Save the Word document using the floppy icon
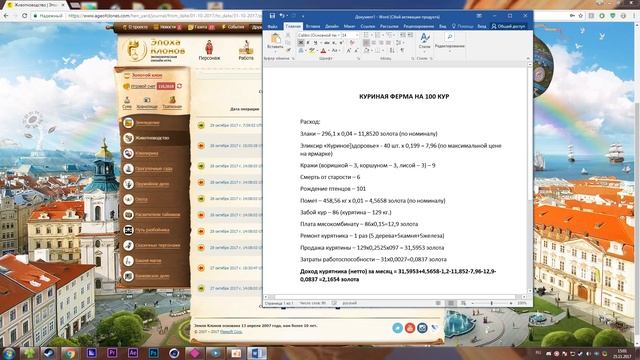 coord(272,16)
